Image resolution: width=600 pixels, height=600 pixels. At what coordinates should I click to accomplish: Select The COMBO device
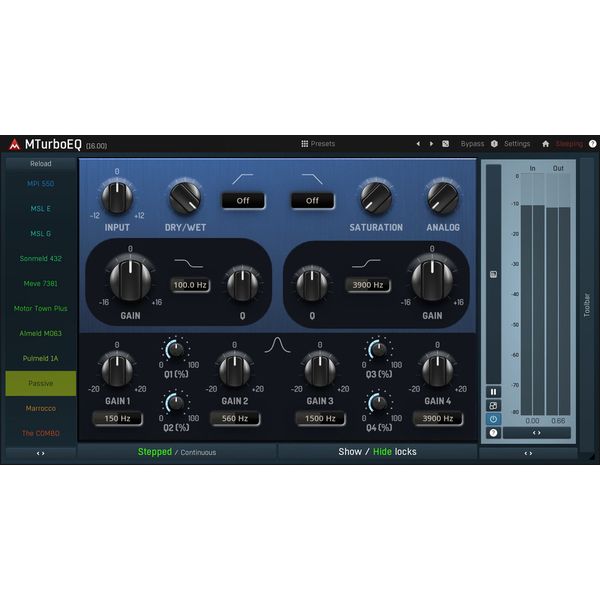pyautogui.click(x=41, y=433)
